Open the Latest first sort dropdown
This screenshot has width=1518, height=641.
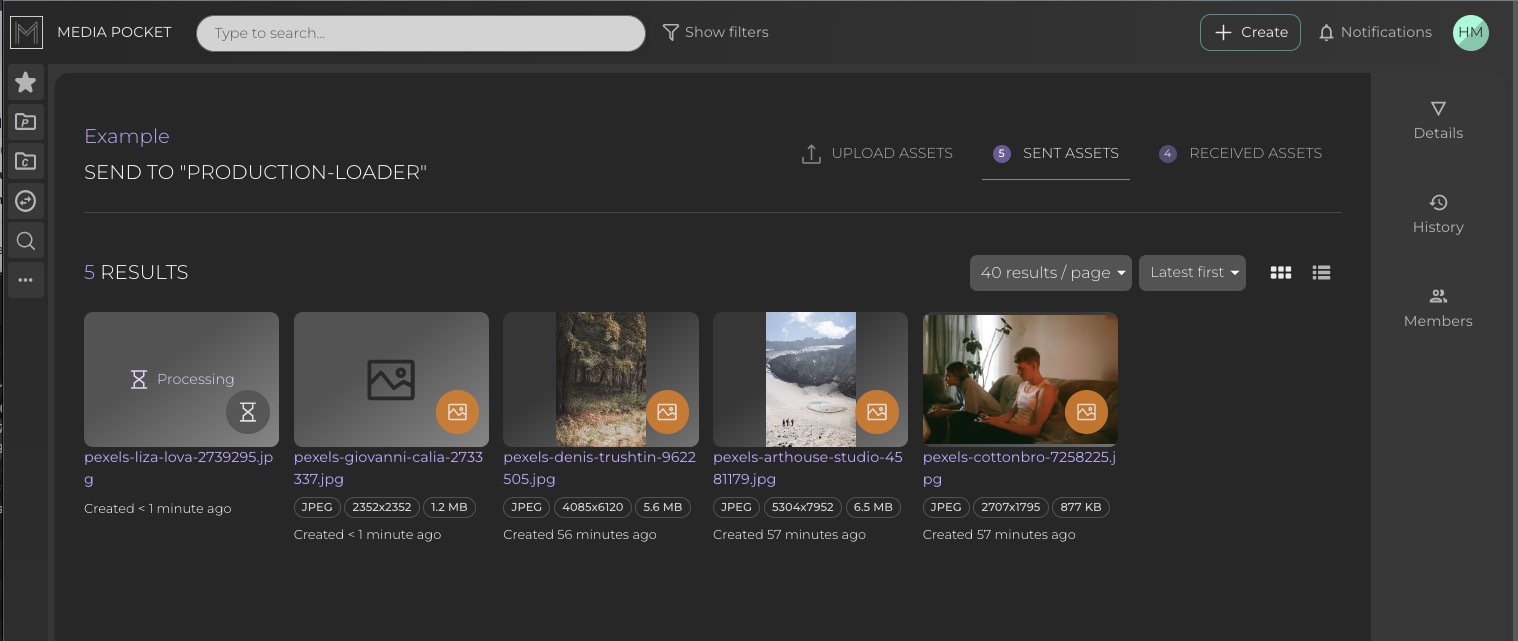click(1192, 273)
